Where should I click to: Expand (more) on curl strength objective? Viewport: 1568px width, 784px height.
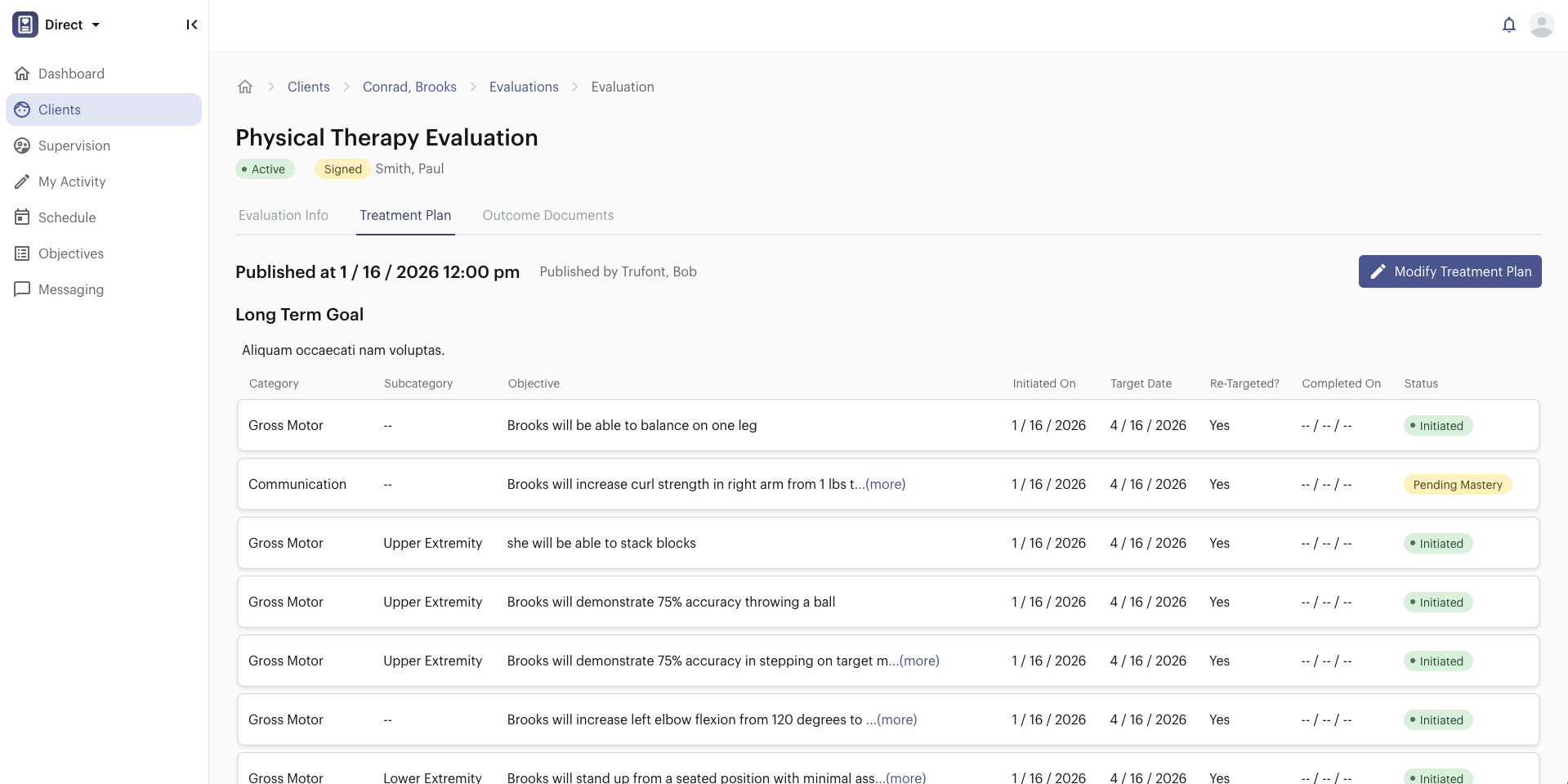[886, 484]
